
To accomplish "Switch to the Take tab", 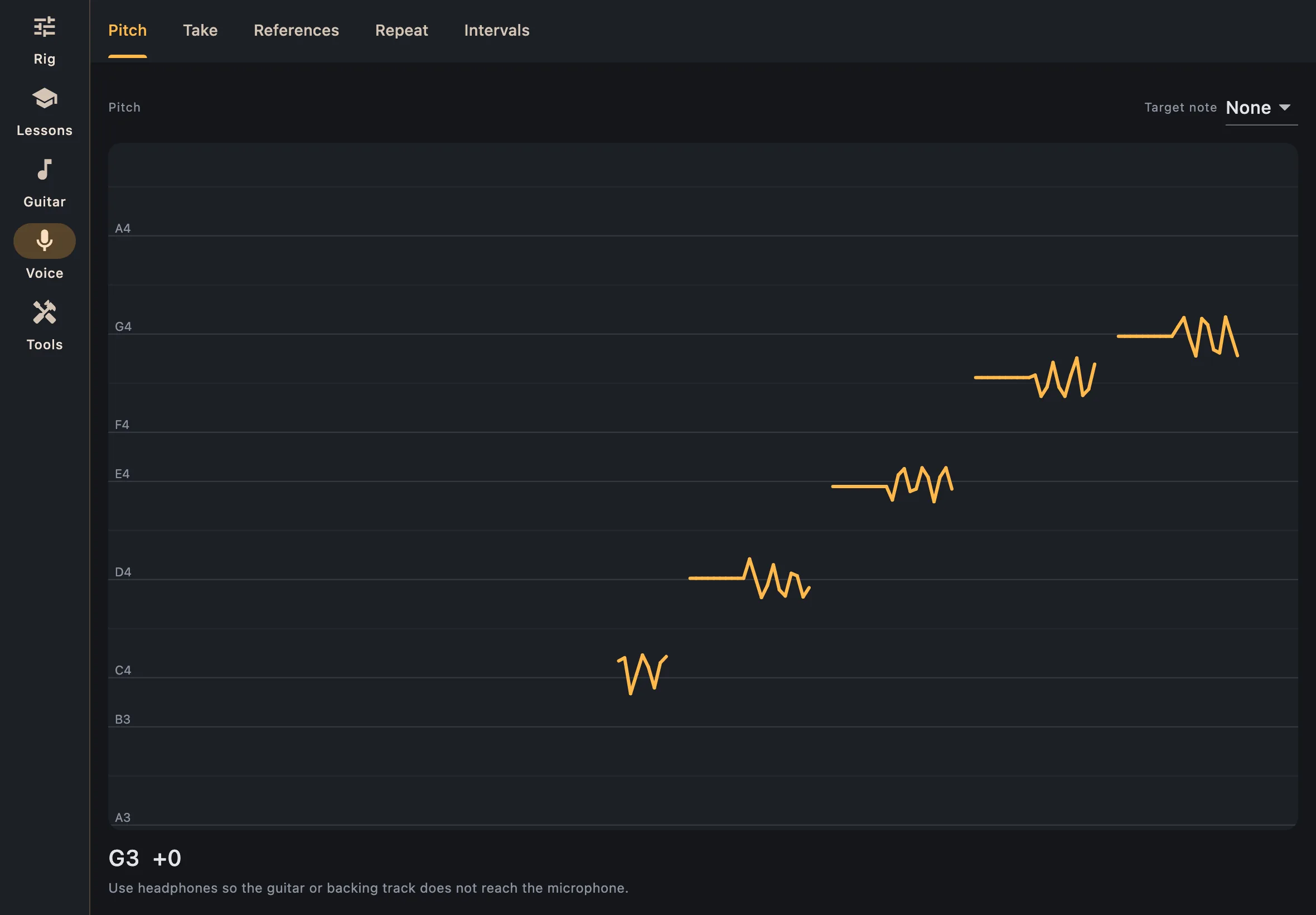I will tap(200, 30).
